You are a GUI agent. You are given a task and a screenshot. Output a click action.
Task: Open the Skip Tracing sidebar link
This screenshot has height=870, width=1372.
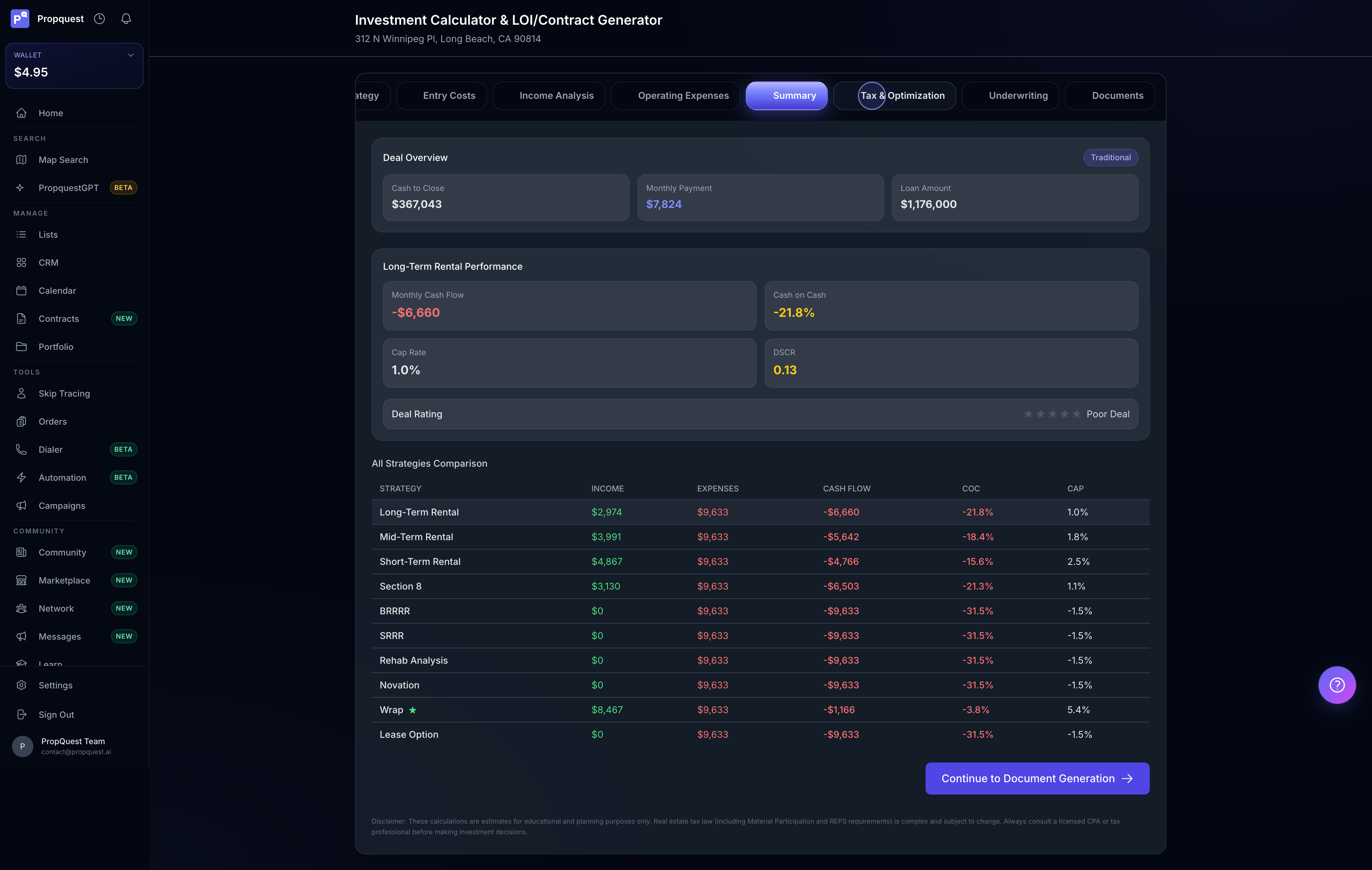click(x=75, y=393)
